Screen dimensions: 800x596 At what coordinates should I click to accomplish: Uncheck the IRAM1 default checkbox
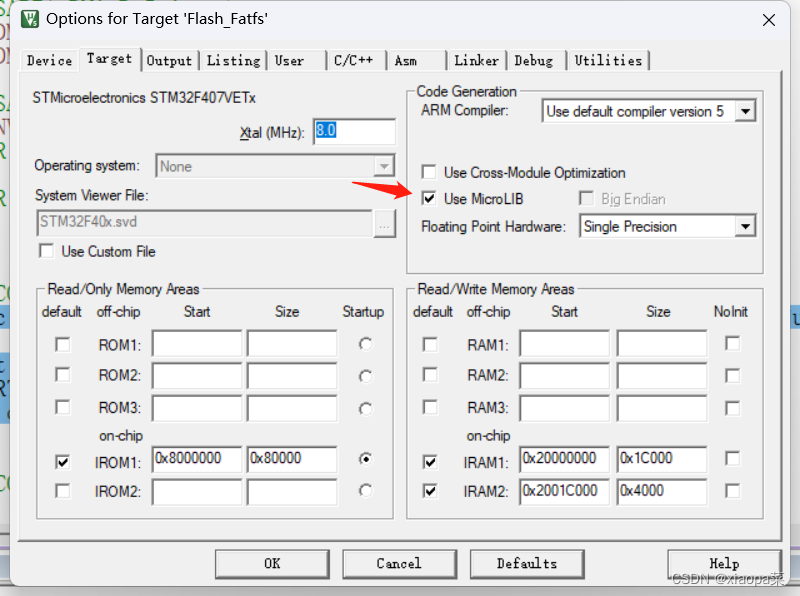pos(430,462)
